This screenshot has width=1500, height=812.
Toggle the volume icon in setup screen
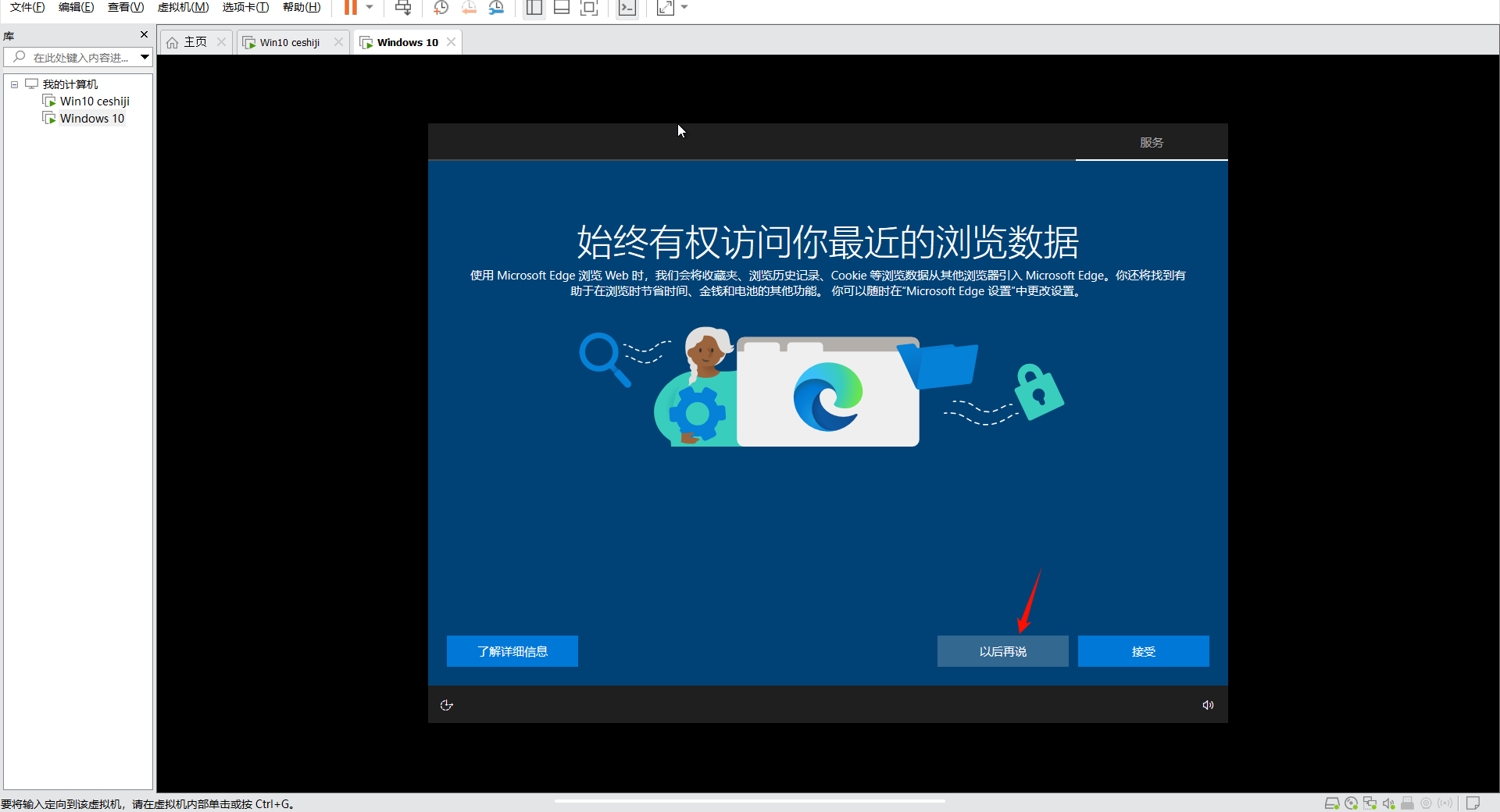pyautogui.click(x=1208, y=705)
